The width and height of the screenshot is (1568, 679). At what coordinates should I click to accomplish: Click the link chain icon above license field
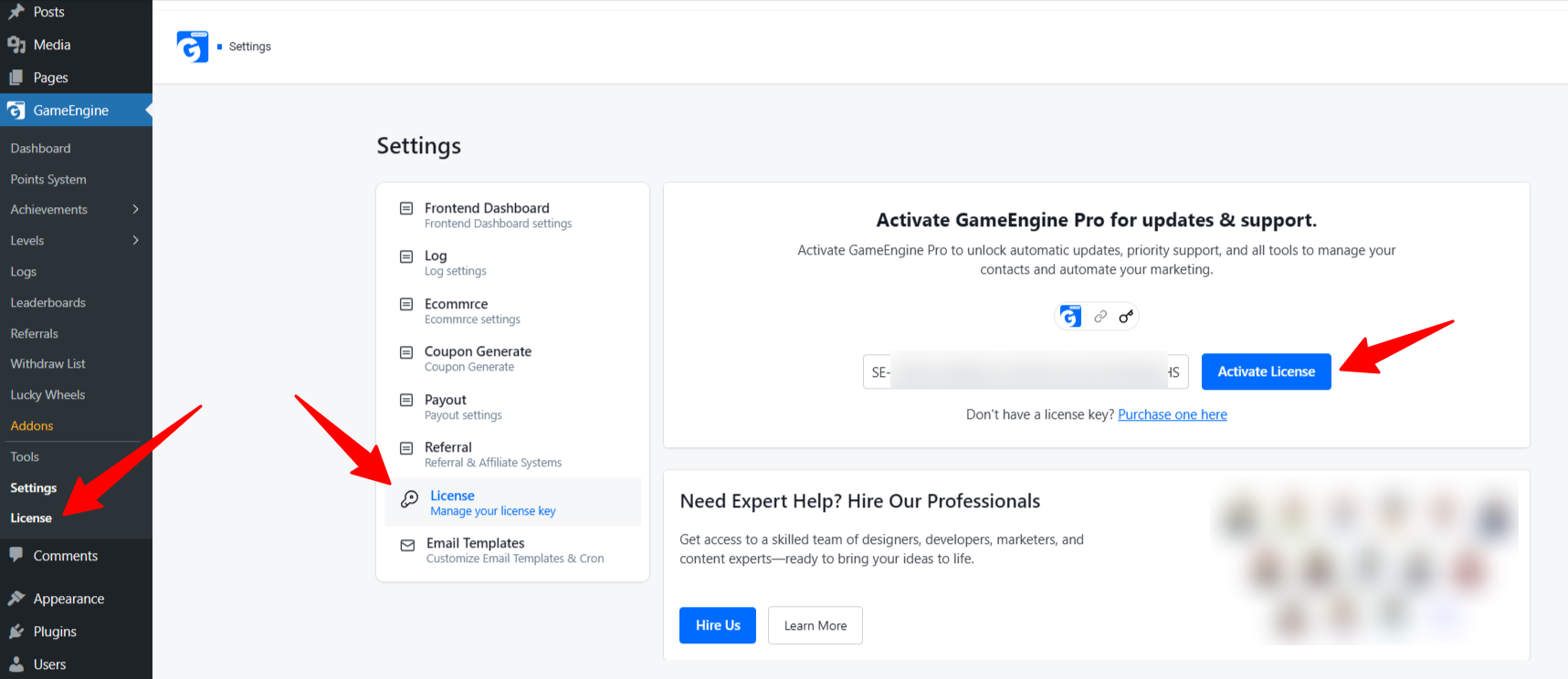(1100, 316)
